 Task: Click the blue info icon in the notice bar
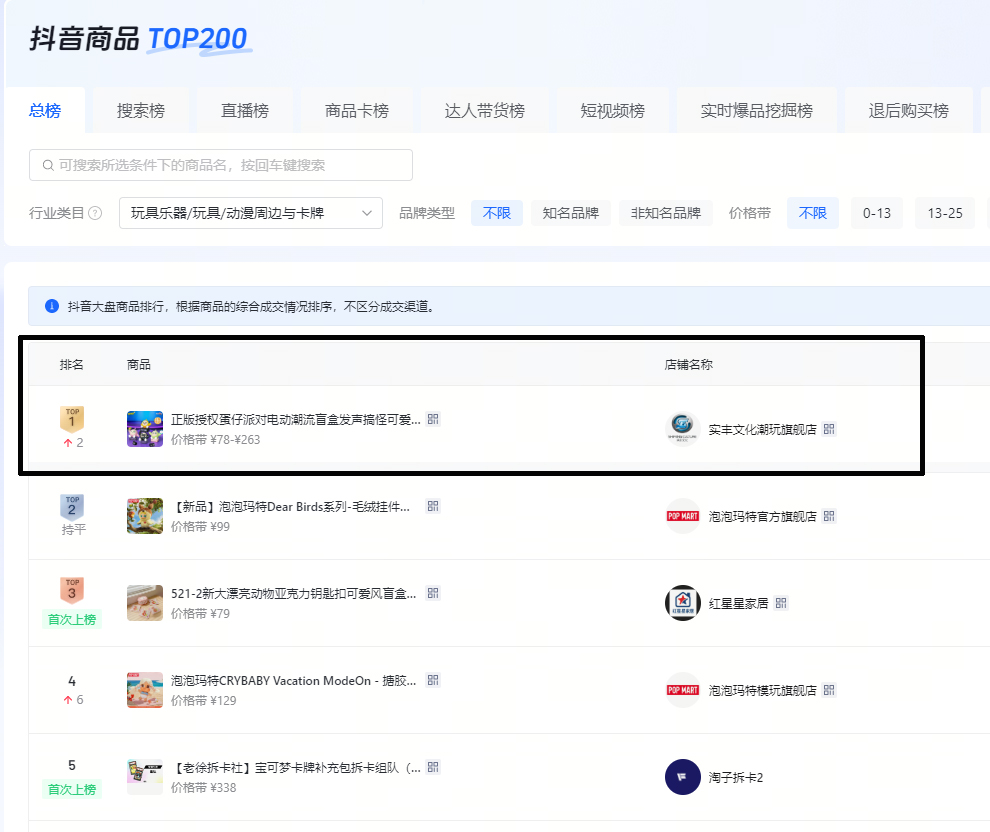tap(52, 306)
